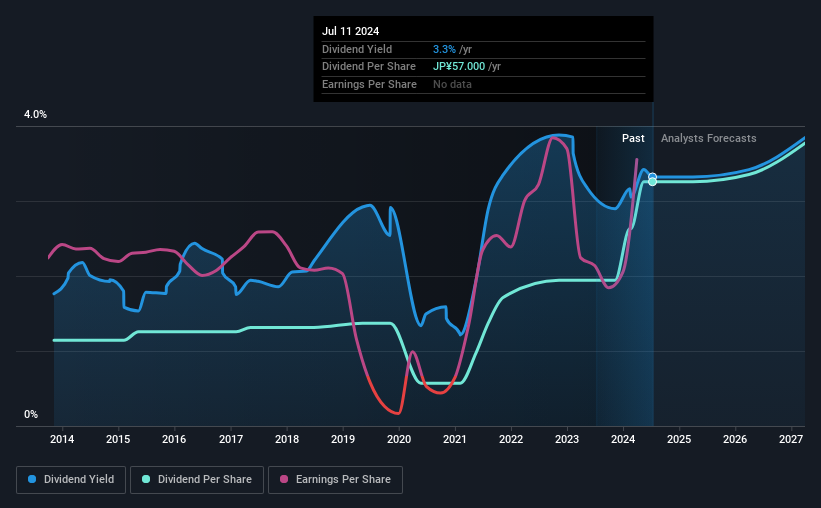Click the blue Dividend Yield legend dot
Screen dimensions: 821x508
(x=32, y=479)
